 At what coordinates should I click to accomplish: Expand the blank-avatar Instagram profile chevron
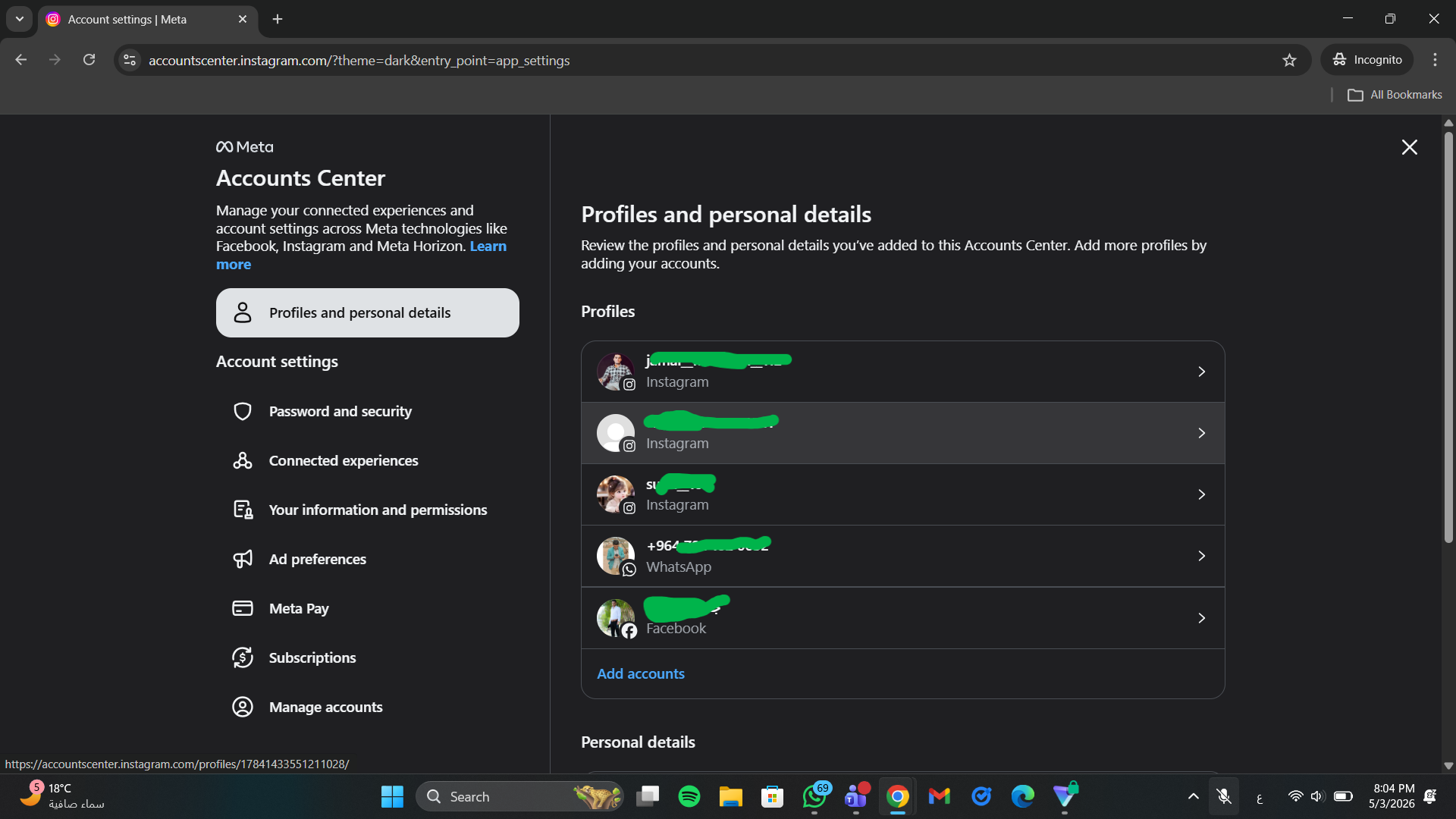pos(1201,433)
